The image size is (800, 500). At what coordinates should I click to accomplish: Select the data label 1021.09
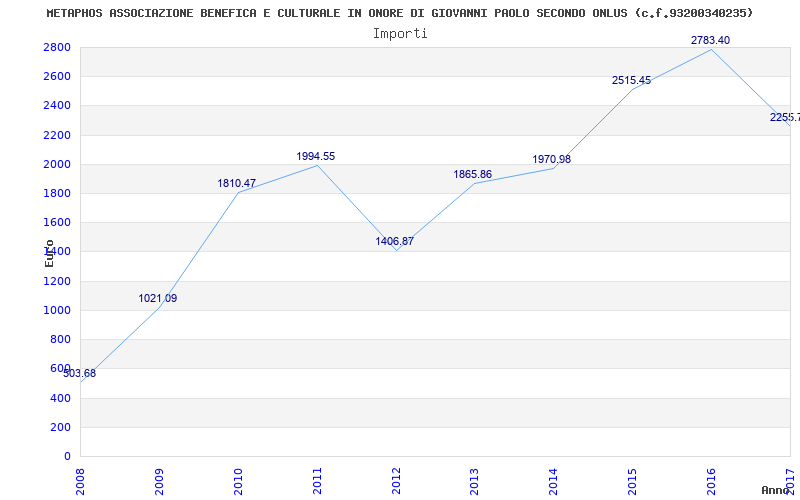point(158,298)
